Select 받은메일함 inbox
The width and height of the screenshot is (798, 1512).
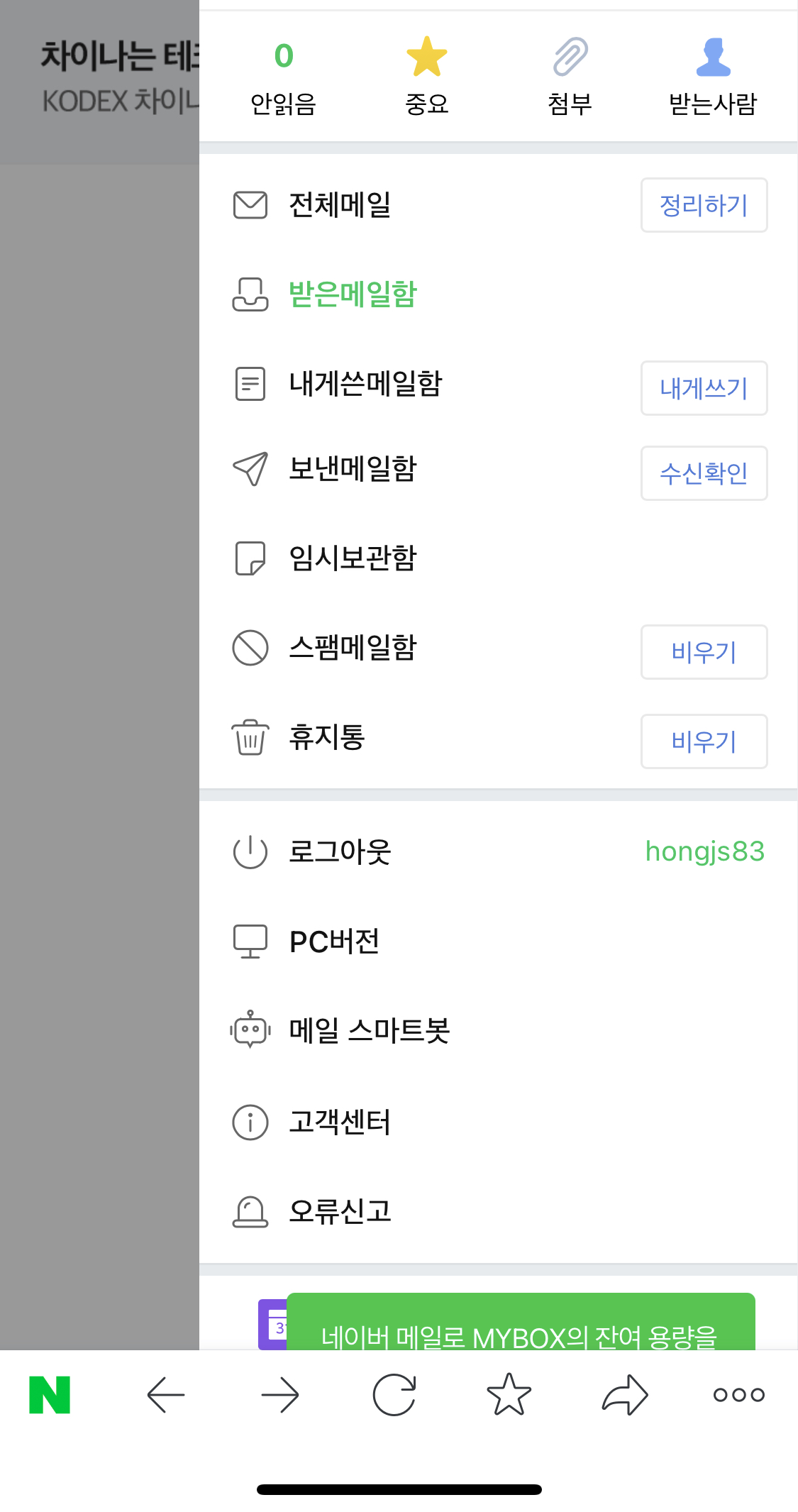point(353,294)
